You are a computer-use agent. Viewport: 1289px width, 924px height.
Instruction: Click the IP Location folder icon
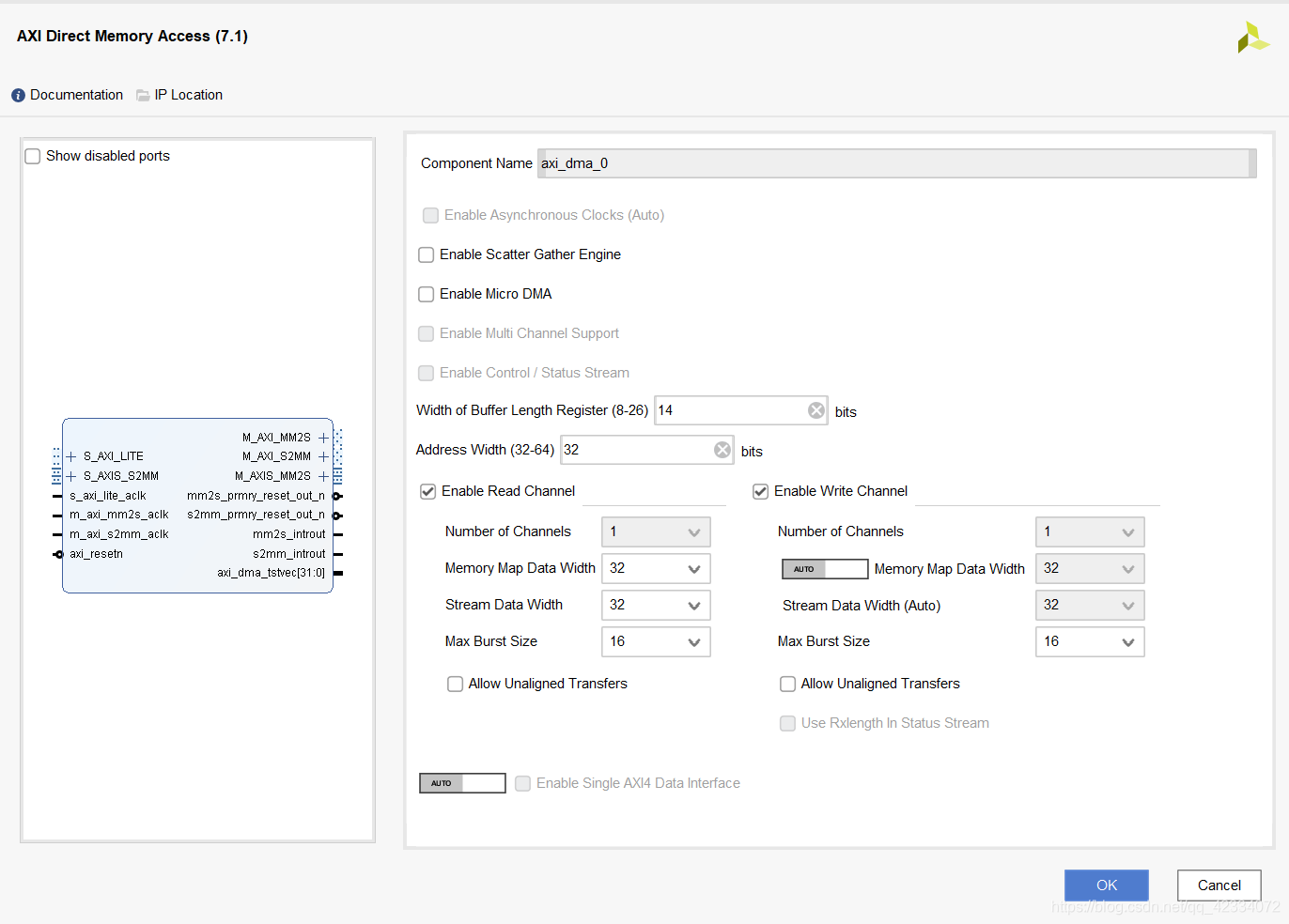click(x=143, y=96)
